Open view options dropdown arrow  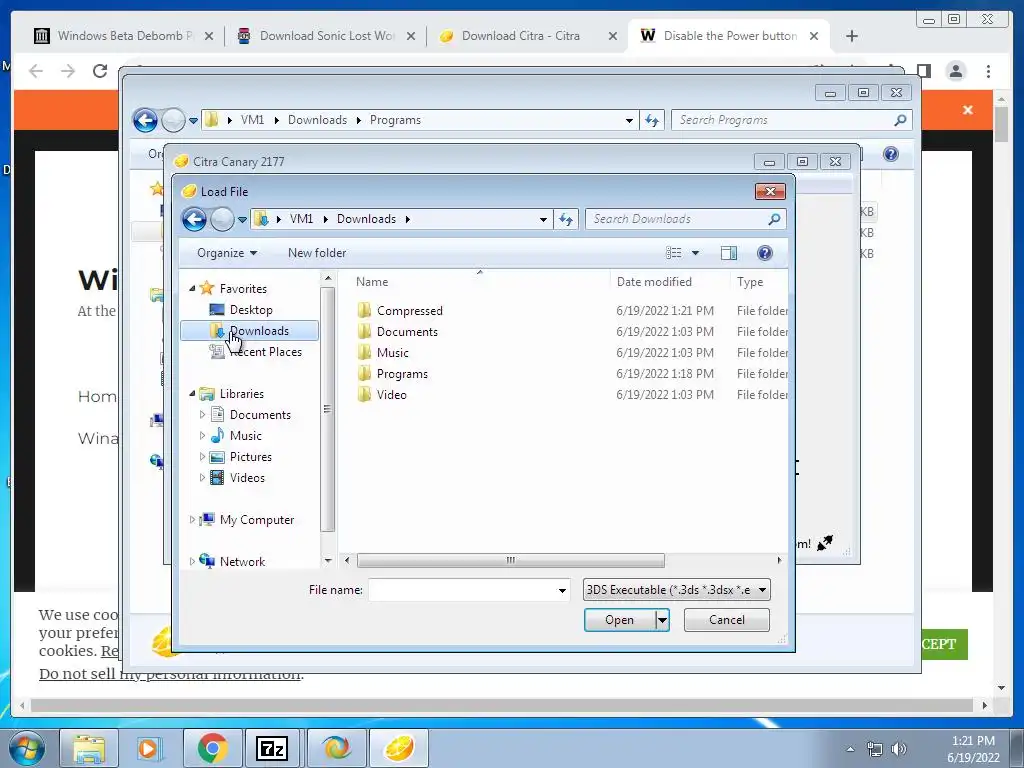(x=696, y=253)
